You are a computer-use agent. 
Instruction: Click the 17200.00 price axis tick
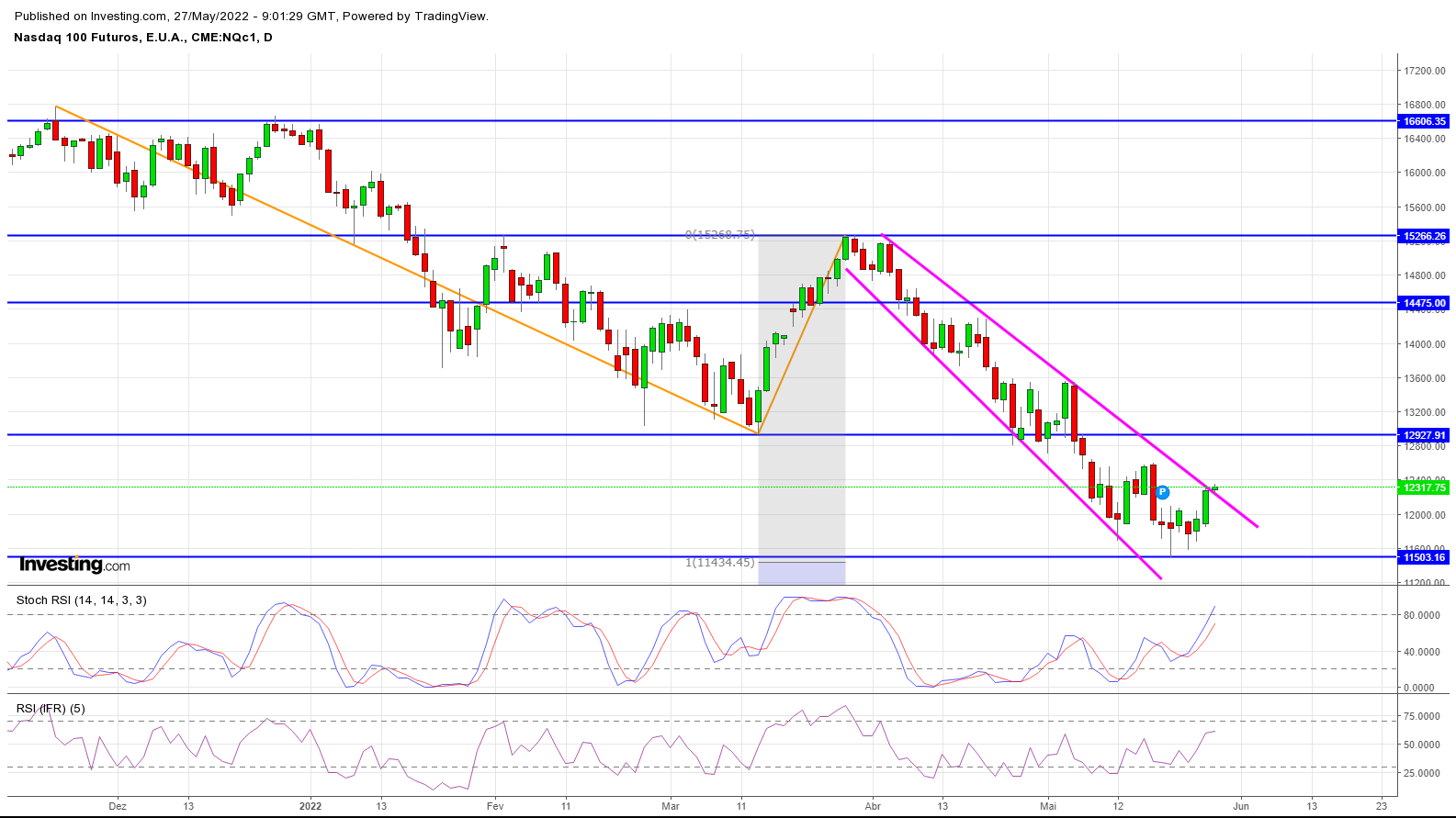pos(1425,71)
